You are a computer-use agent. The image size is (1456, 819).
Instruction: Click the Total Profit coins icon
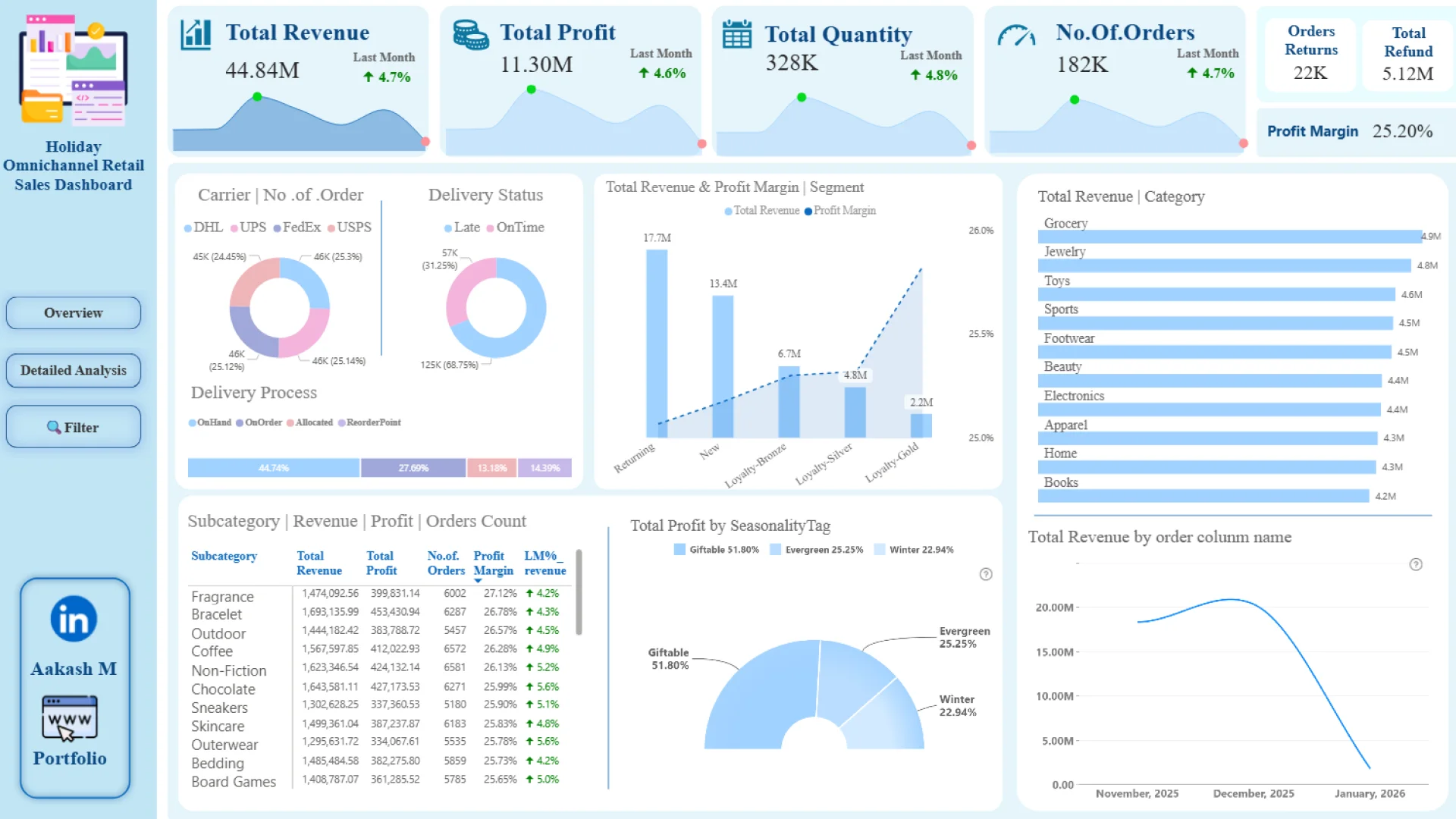pos(470,34)
